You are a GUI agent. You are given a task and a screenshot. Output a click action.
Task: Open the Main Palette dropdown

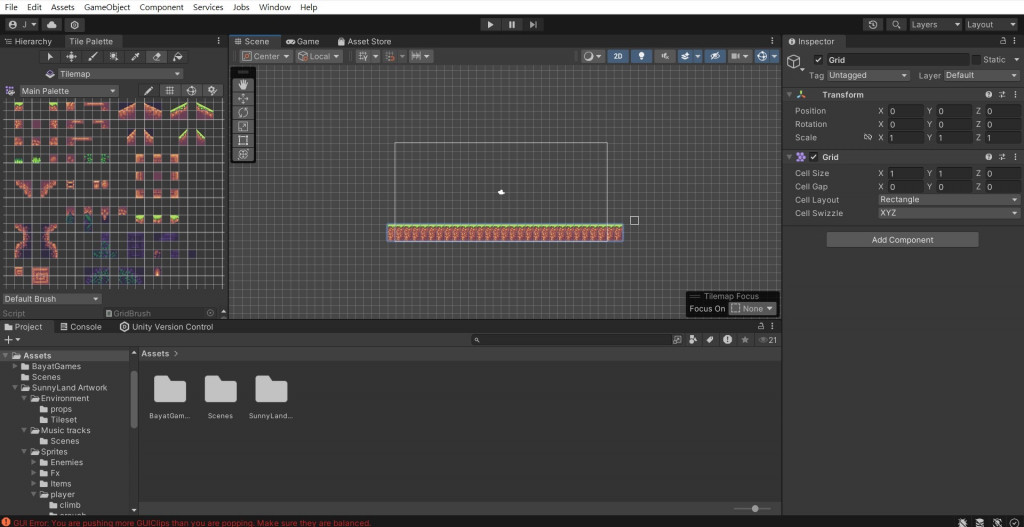(x=69, y=91)
